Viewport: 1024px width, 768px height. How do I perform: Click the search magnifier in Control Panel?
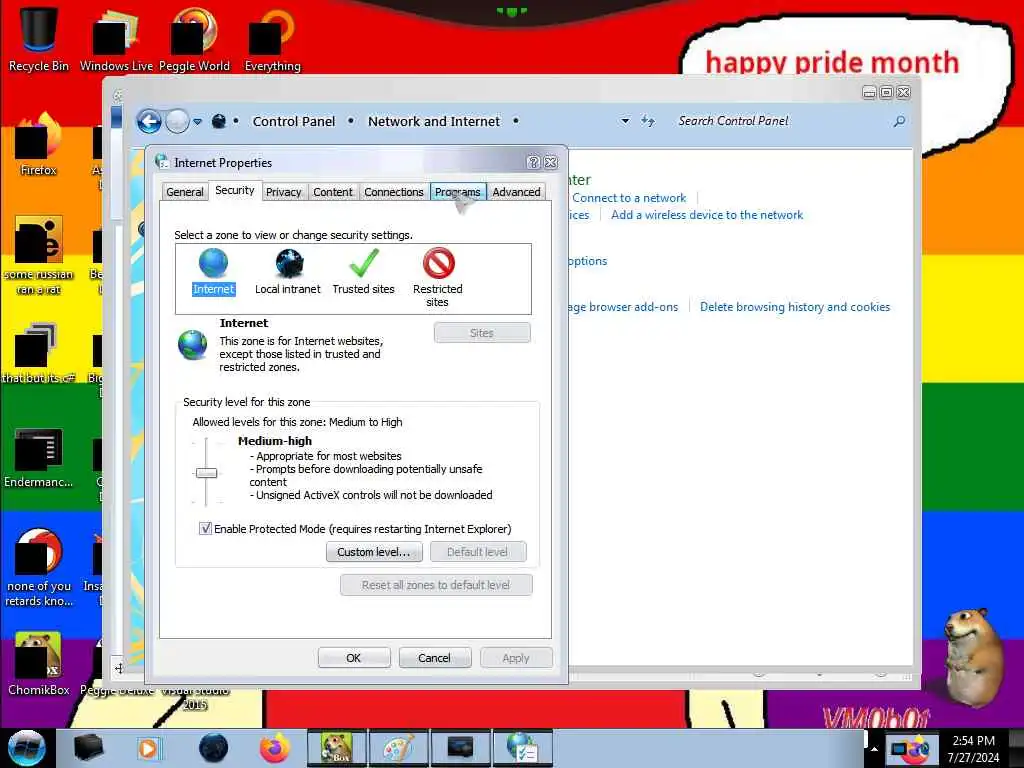(x=899, y=121)
